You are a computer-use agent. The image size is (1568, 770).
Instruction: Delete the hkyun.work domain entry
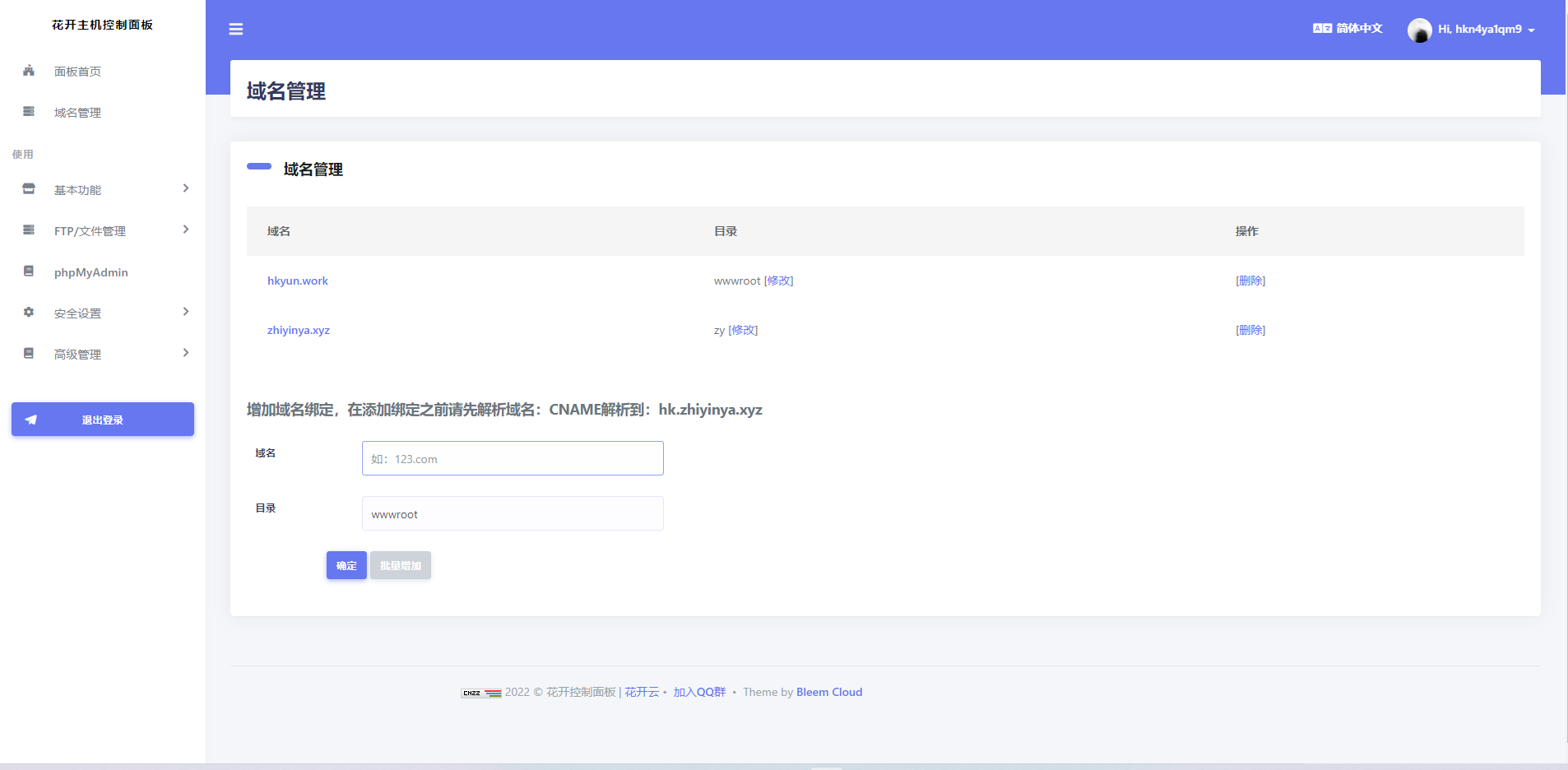point(1250,281)
